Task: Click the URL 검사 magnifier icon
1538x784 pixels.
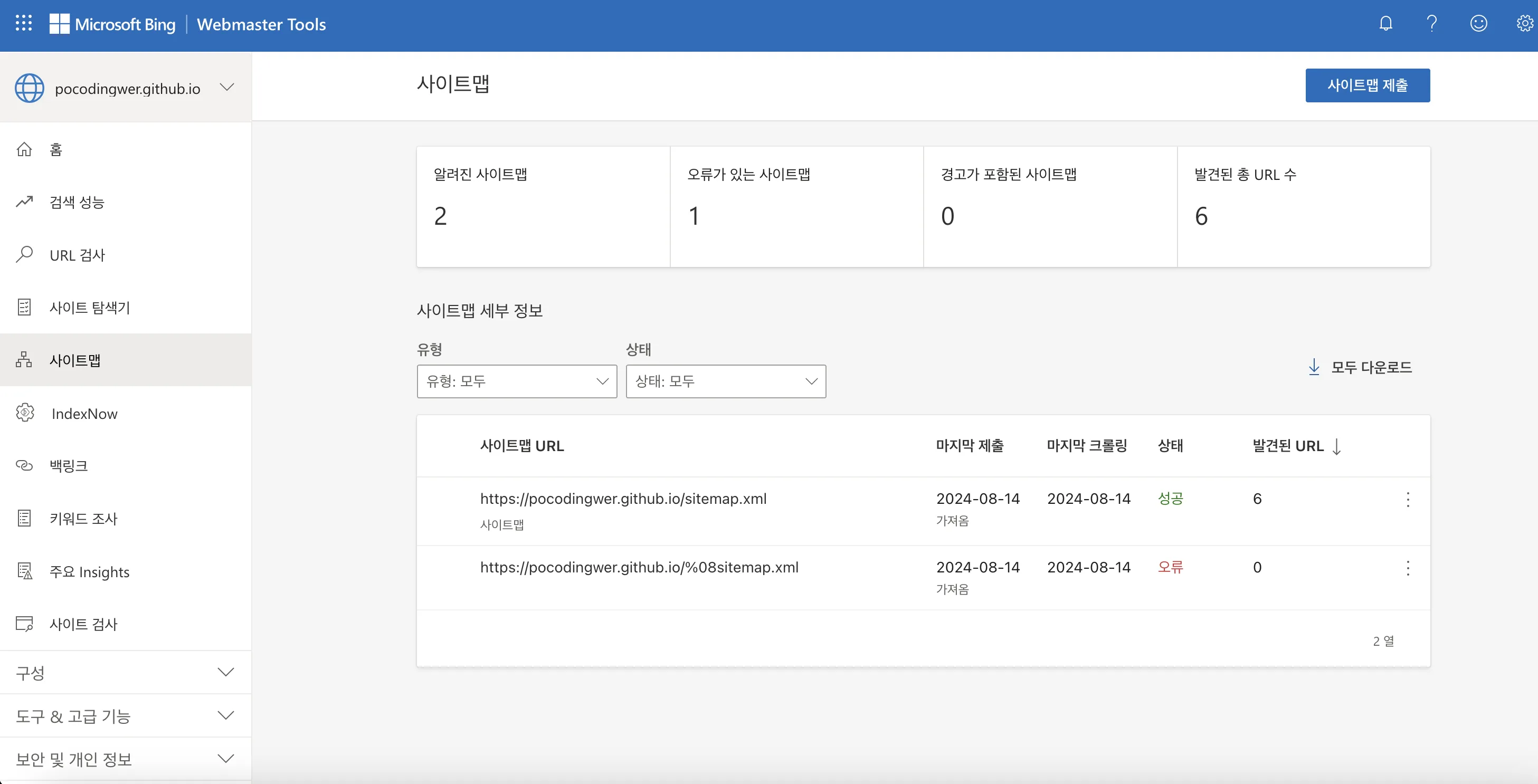Action: tap(24, 255)
